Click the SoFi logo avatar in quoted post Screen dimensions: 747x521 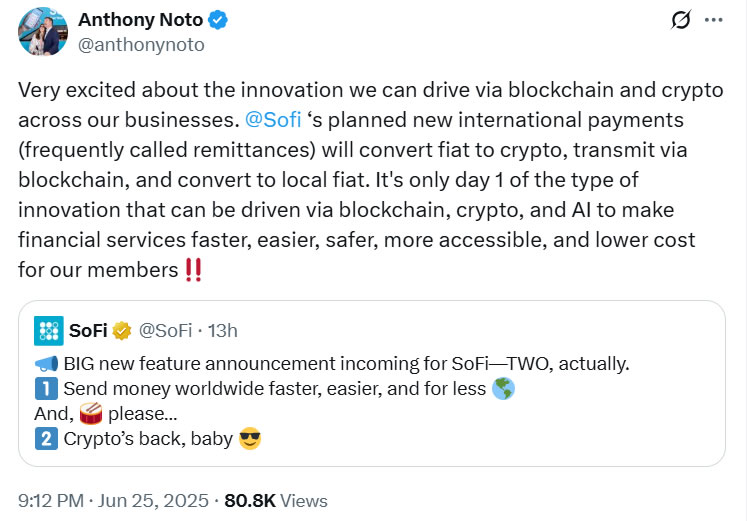coord(48,331)
